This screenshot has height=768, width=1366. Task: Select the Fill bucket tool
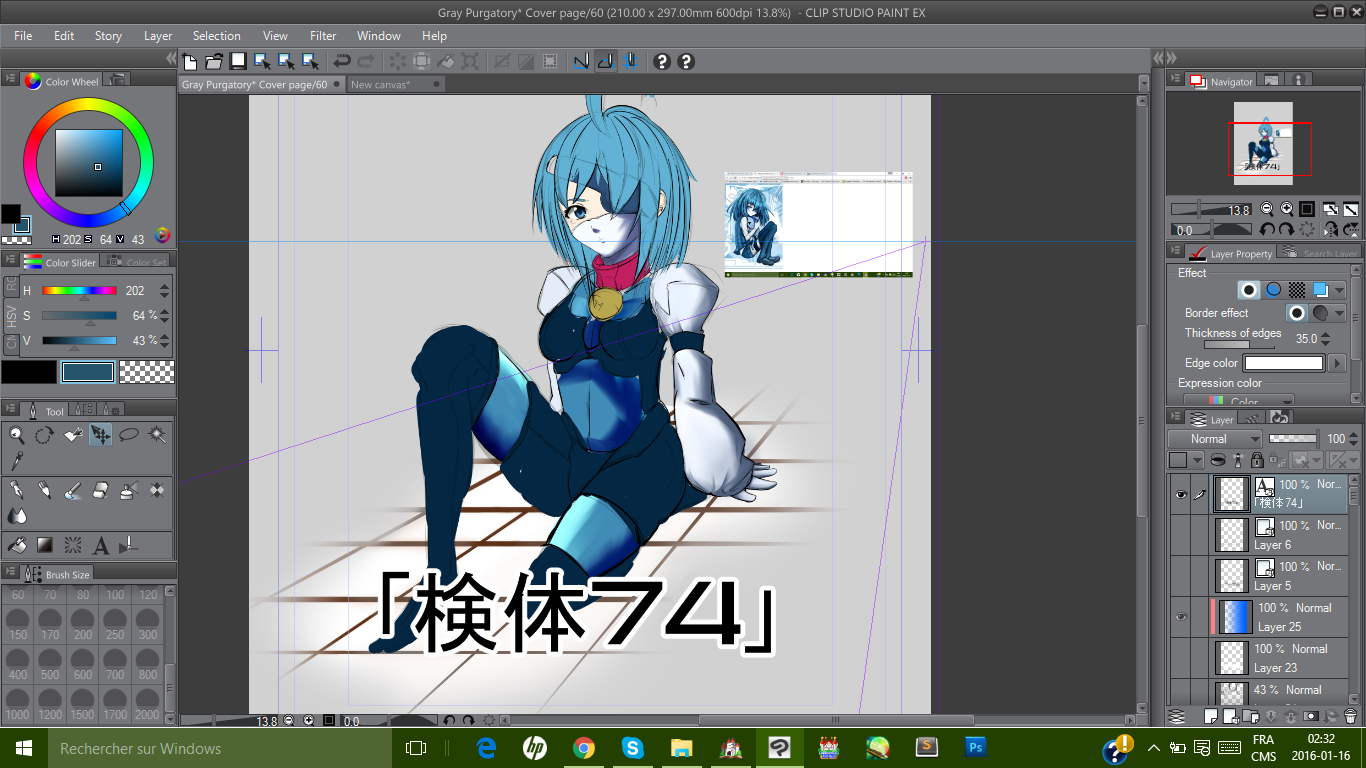pyautogui.click(x=17, y=545)
